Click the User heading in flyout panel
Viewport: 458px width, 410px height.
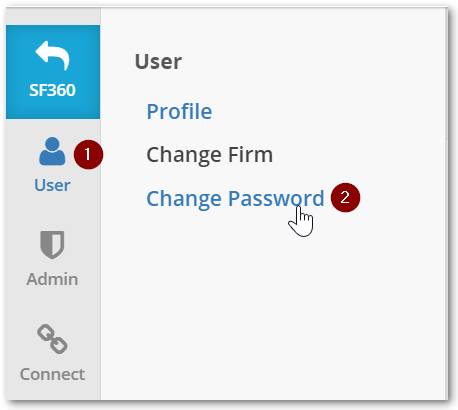(x=158, y=62)
